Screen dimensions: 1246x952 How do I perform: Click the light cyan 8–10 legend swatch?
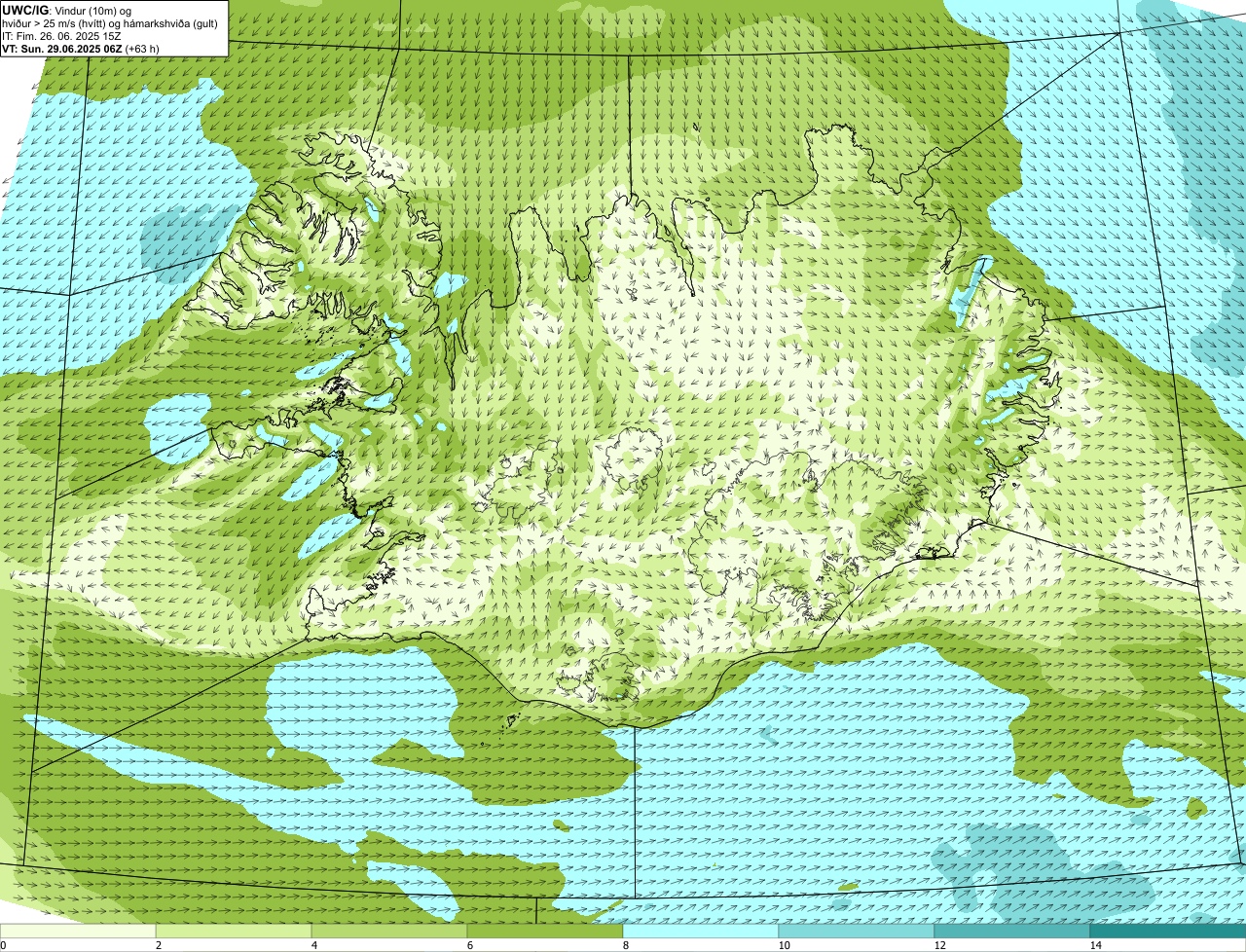point(701,931)
